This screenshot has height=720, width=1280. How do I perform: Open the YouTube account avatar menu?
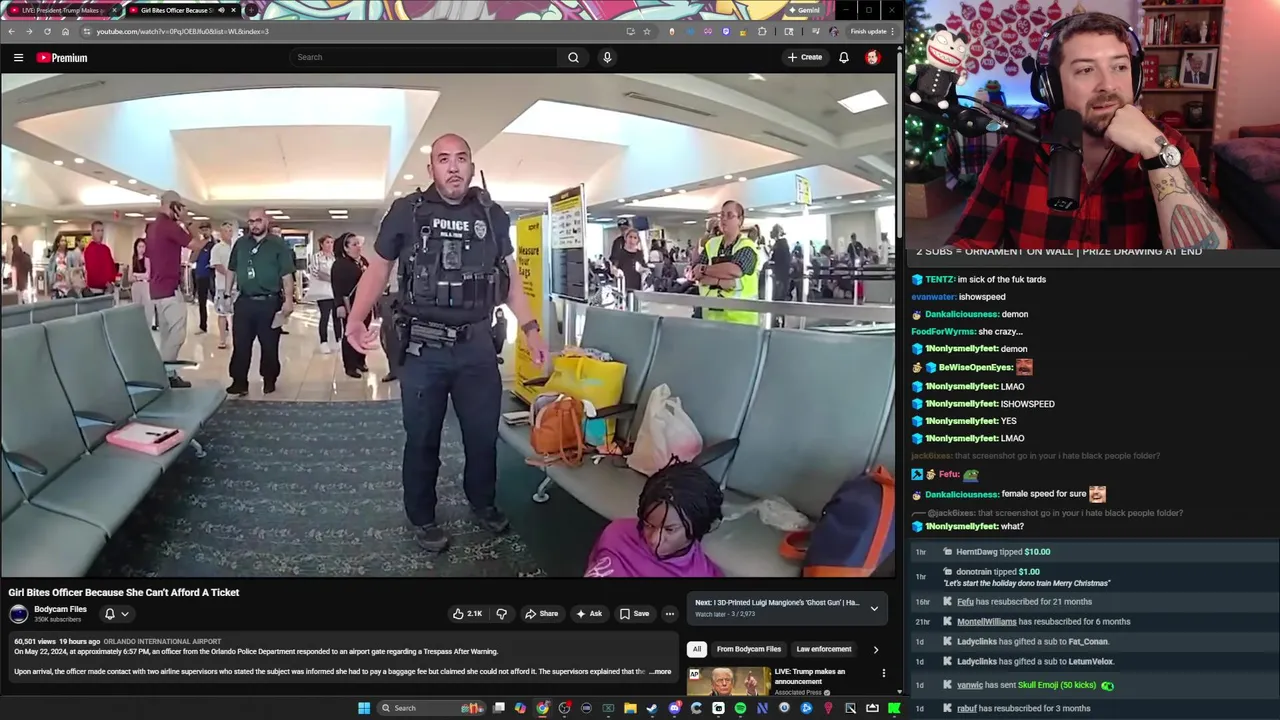point(872,57)
